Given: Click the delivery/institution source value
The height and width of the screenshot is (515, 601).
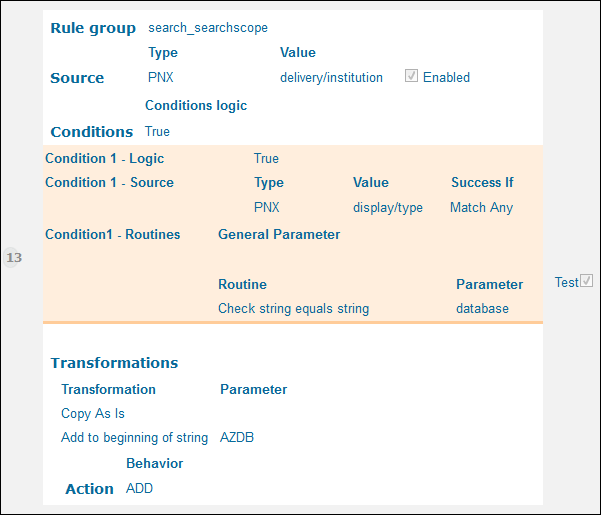Looking at the screenshot, I should [331, 77].
